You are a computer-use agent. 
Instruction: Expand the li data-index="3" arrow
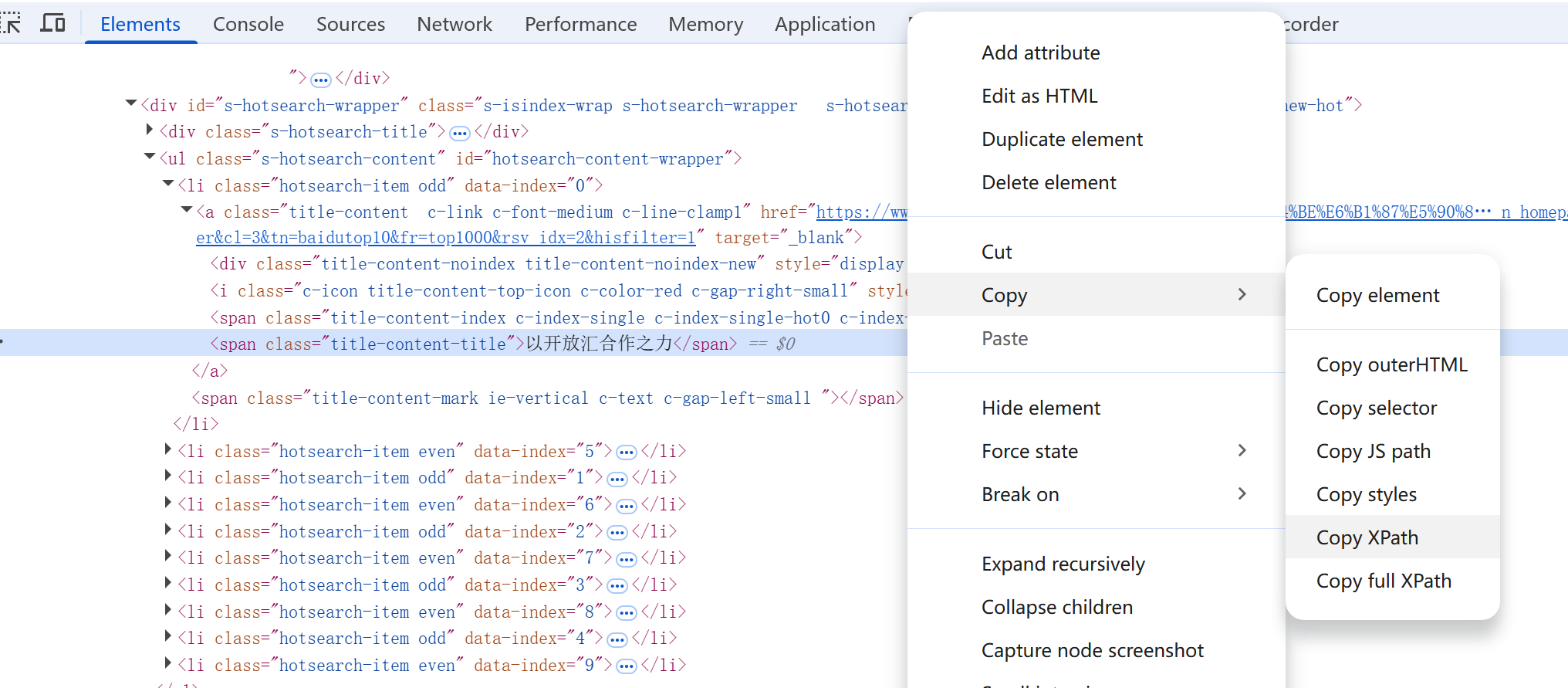click(168, 583)
